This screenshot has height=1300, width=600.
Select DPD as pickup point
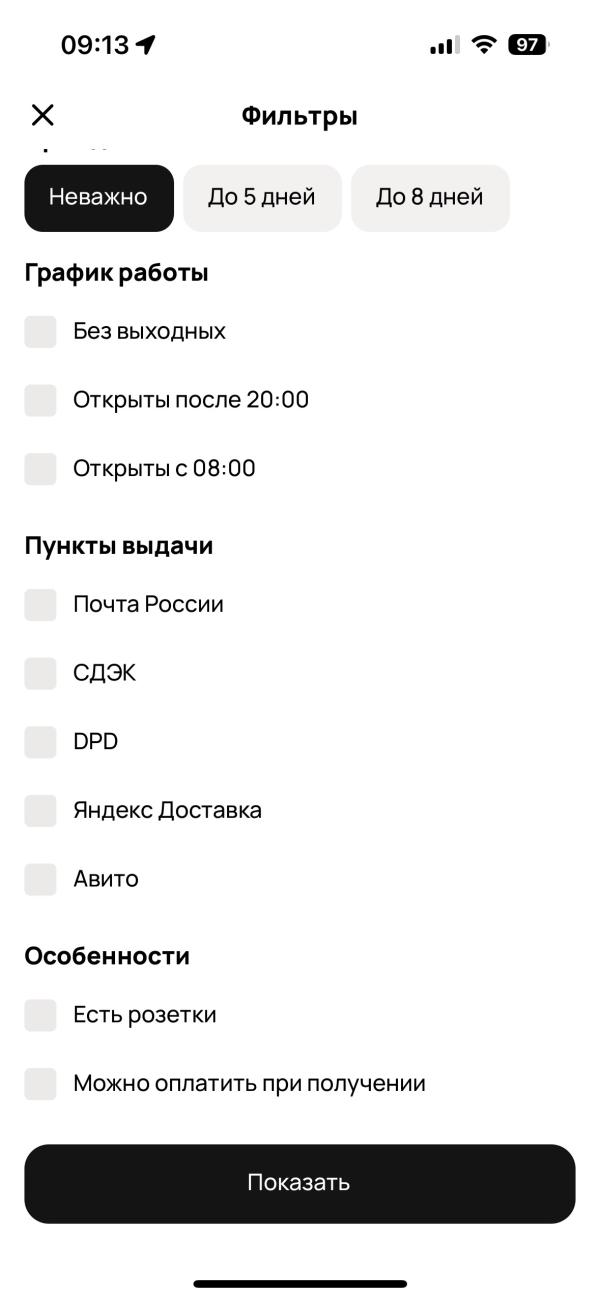(x=39, y=741)
